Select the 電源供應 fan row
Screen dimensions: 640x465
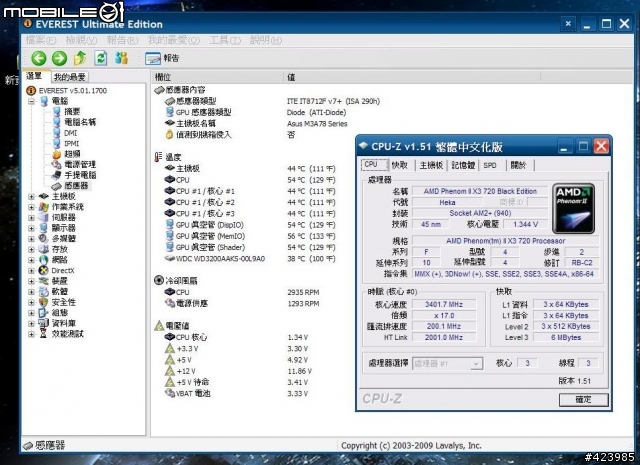pos(241,304)
